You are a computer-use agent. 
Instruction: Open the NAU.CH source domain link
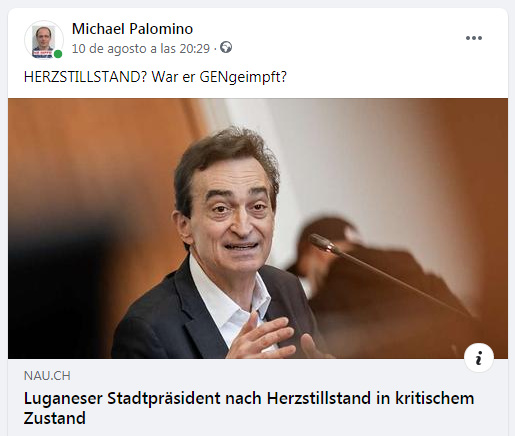click(47, 376)
